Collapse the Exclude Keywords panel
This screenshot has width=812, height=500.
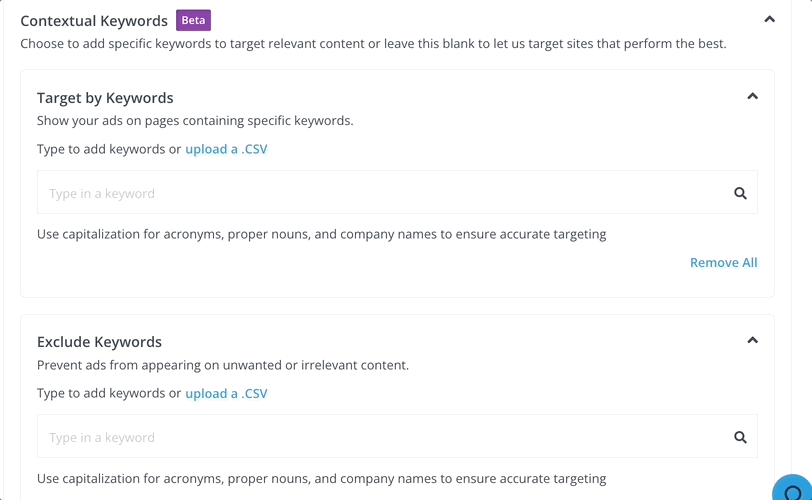[x=753, y=341]
